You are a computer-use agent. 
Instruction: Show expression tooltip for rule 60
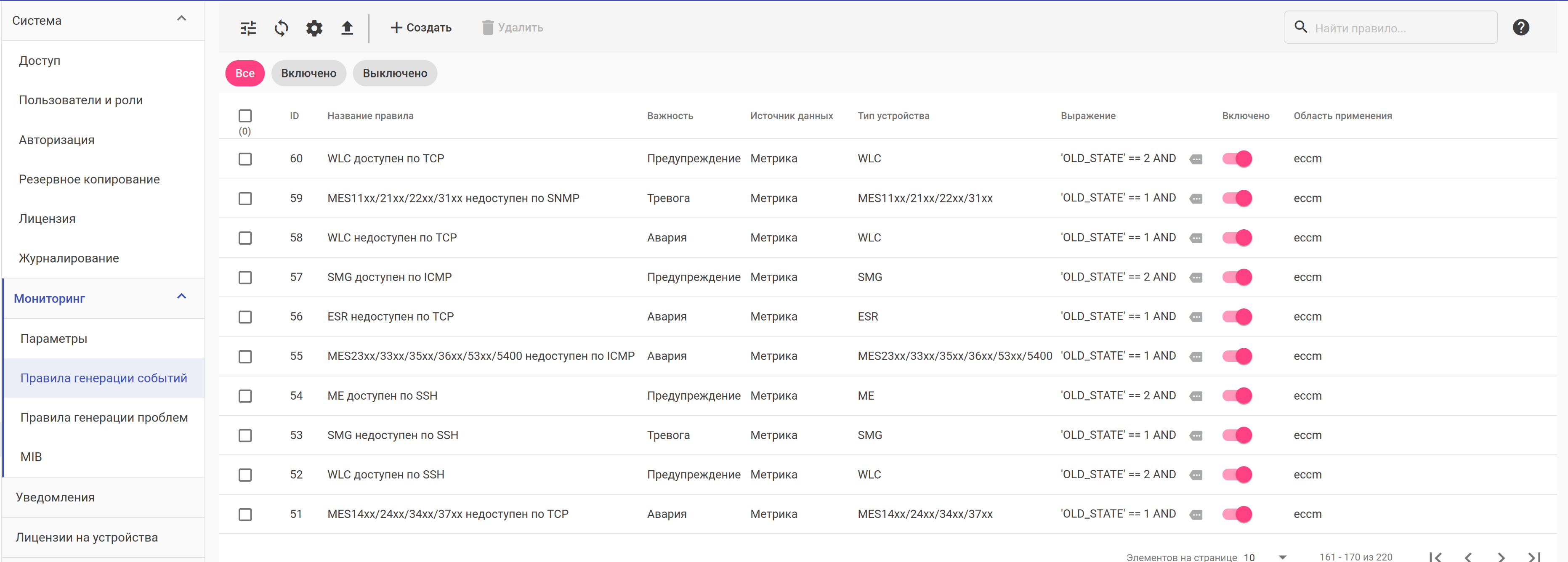coord(1196,159)
